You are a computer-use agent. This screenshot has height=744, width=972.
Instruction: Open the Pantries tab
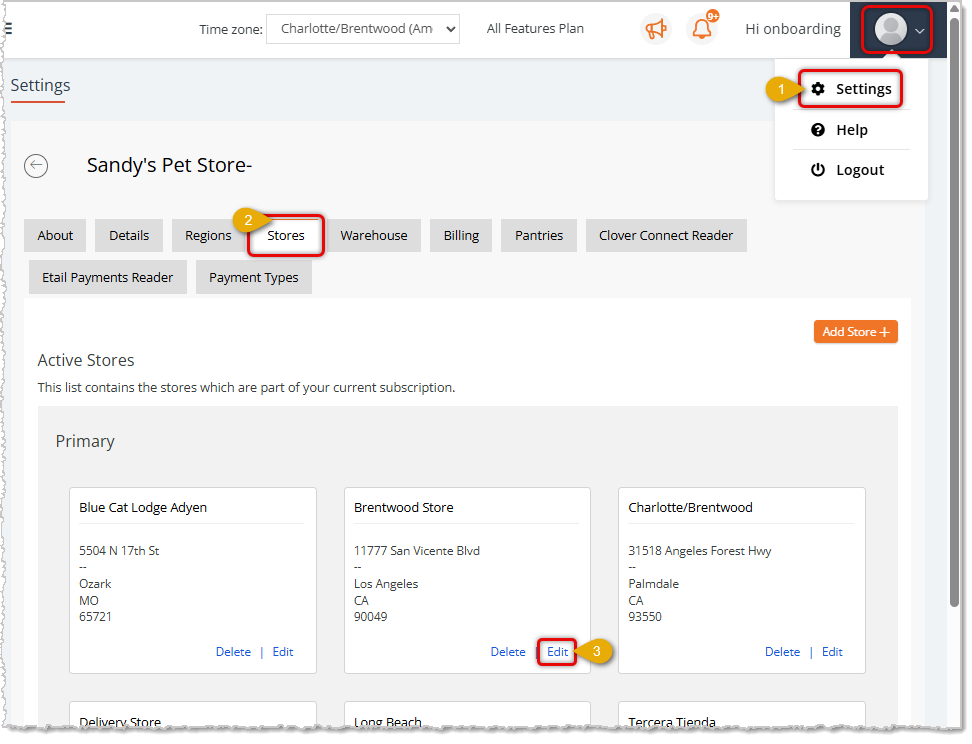pos(539,236)
